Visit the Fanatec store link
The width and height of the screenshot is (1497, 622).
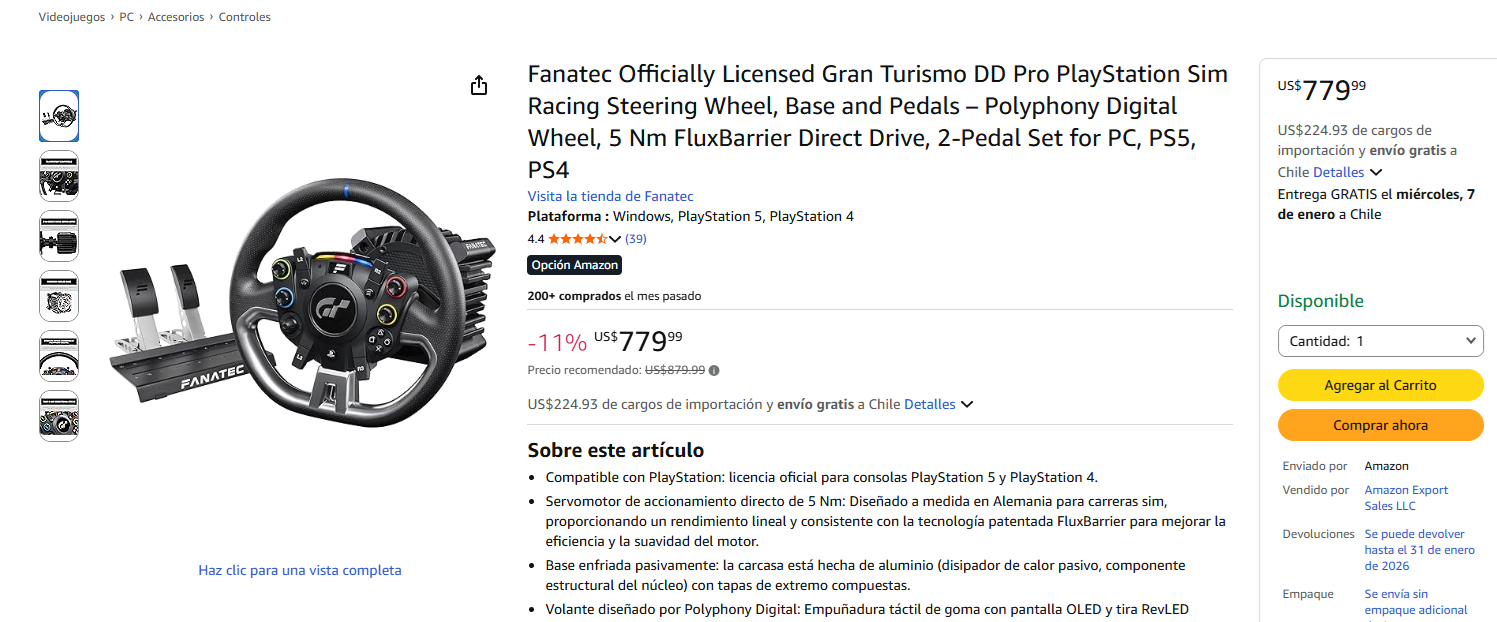coord(610,196)
